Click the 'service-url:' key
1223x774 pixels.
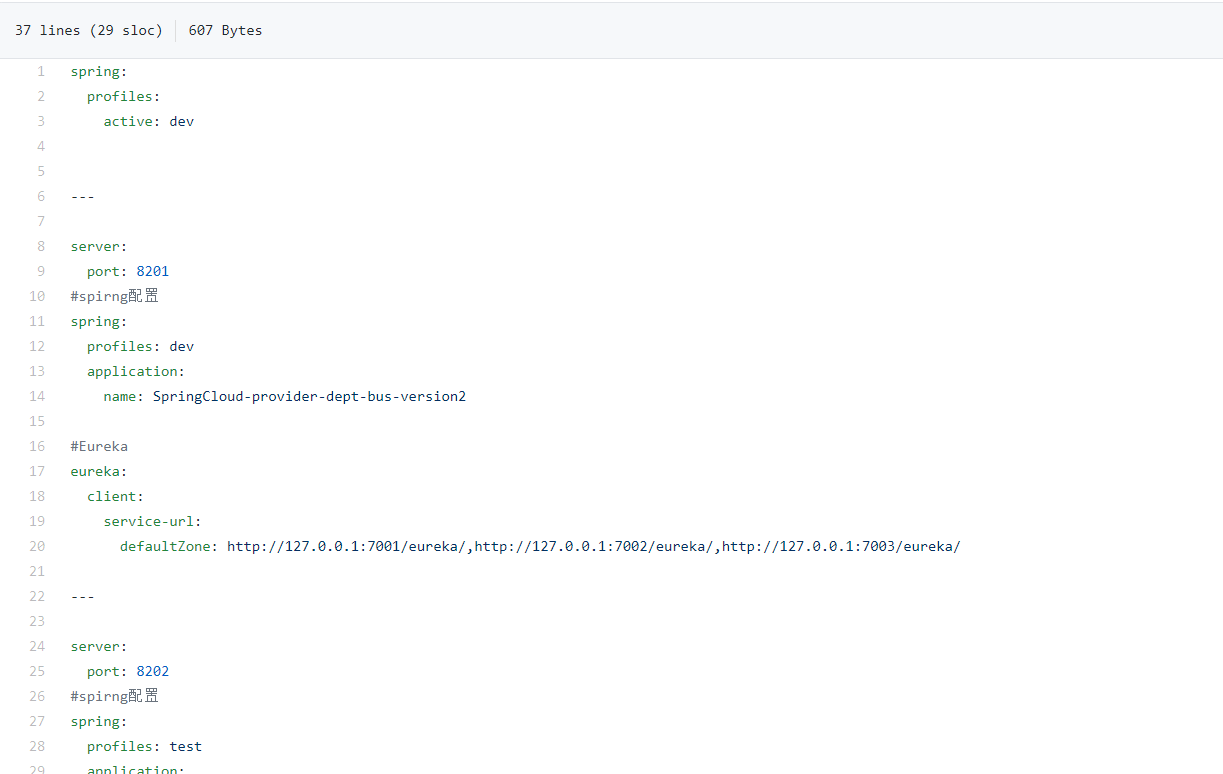pyautogui.click(x=153, y=521)
